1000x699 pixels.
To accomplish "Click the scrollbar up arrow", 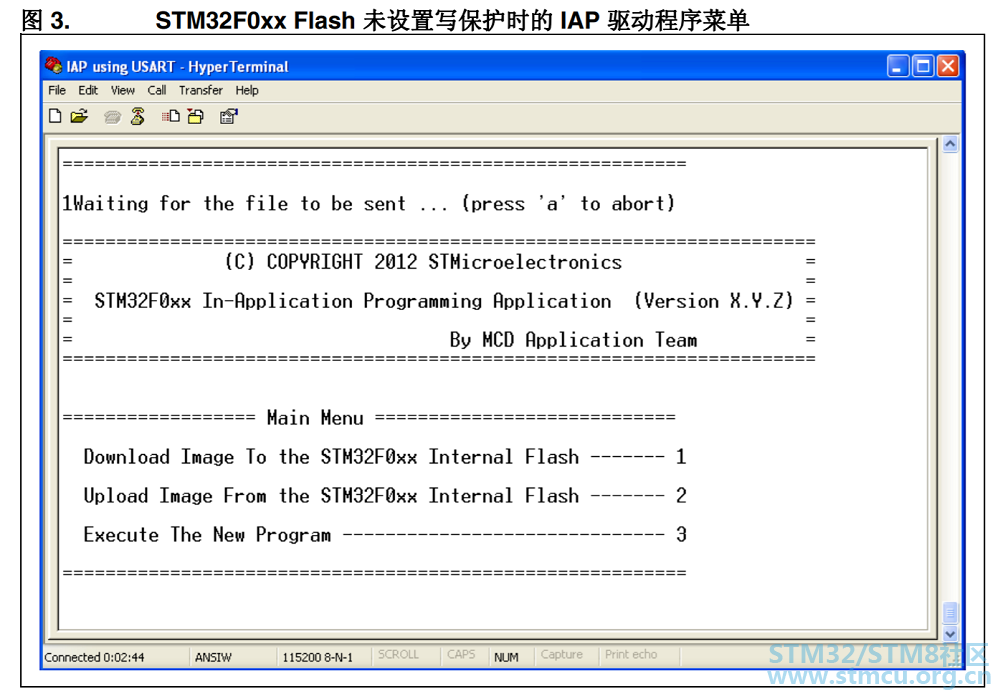I will click(x=950, y=144).
